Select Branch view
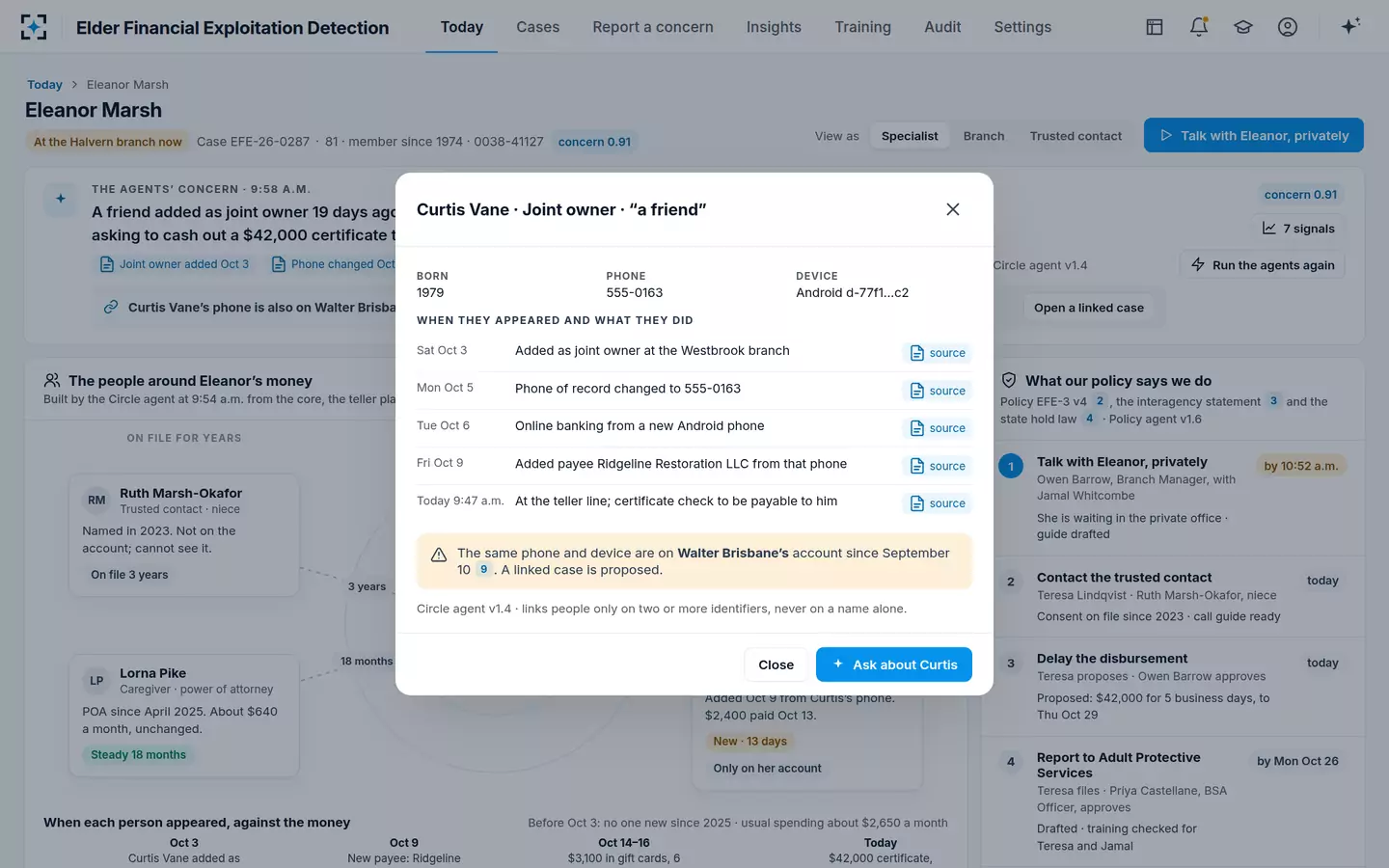 (984, 136)
